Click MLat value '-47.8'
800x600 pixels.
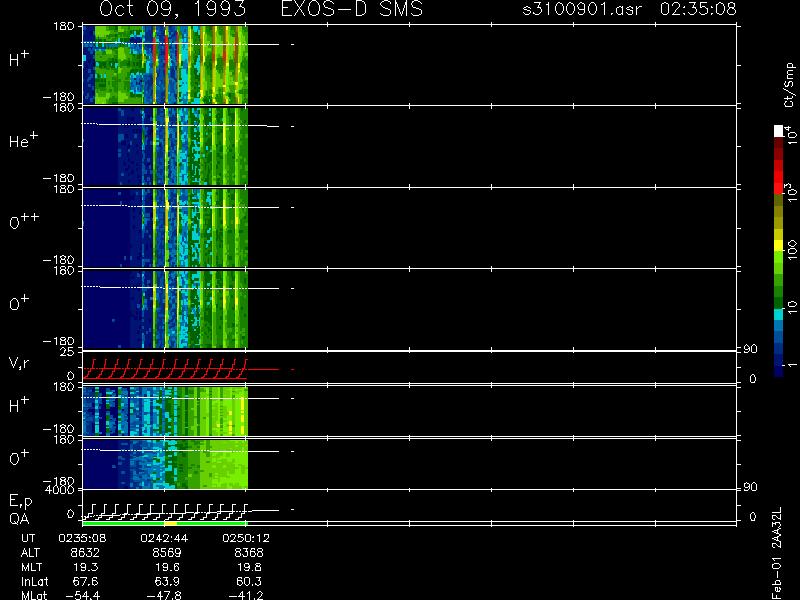click(164, 595)
